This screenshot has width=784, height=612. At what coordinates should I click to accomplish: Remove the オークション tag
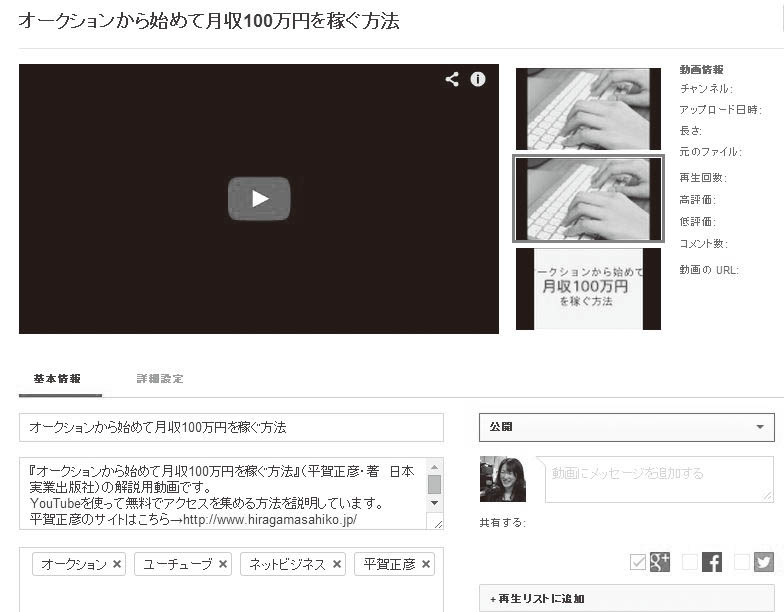tap(117, 564)
